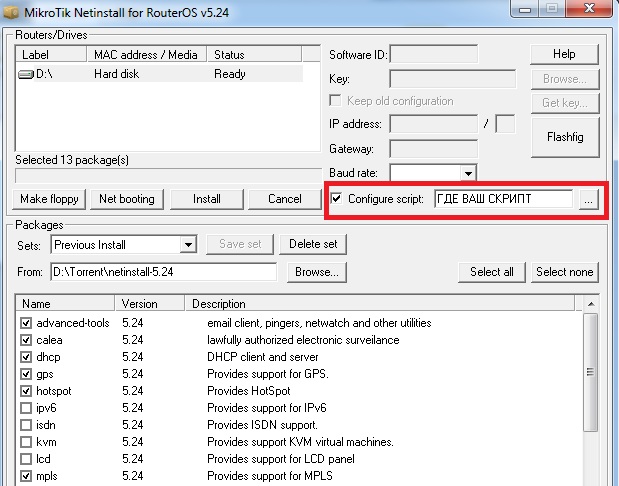Click the Flashfig button
The width and height of the screenshot is (619, 486).
coord(565,137)
